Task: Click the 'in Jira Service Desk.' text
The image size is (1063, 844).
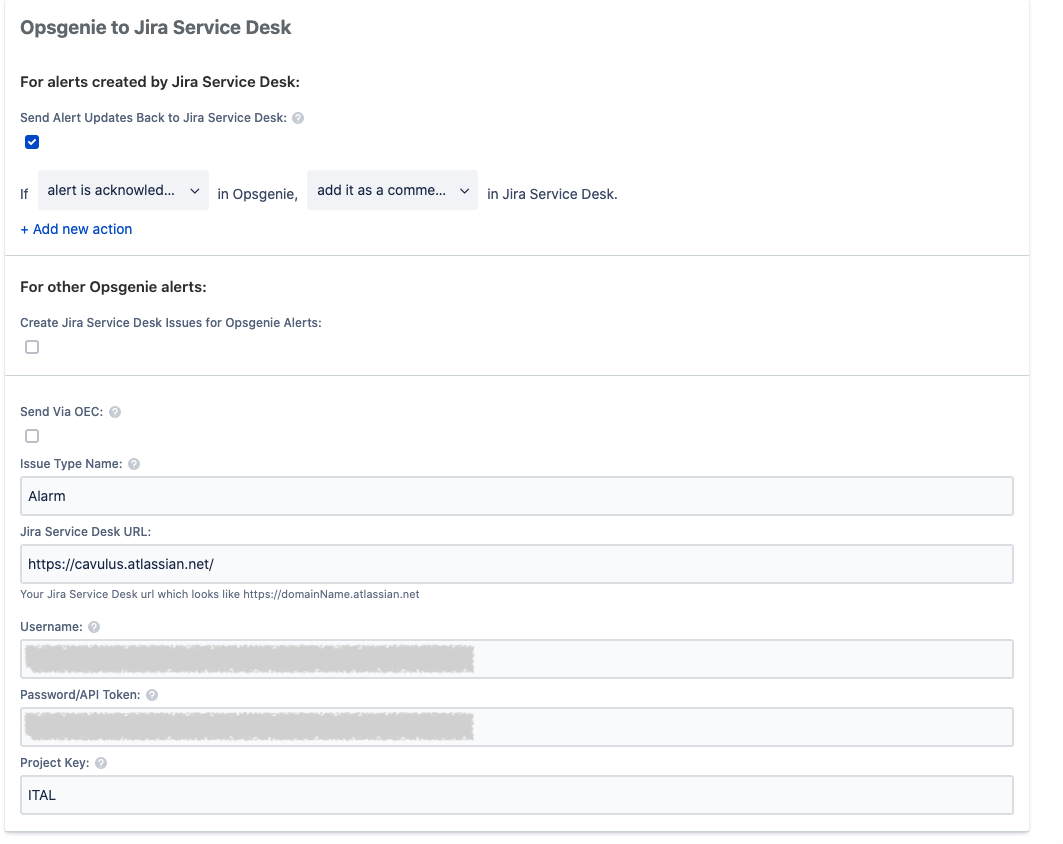Action: [553, 195]
